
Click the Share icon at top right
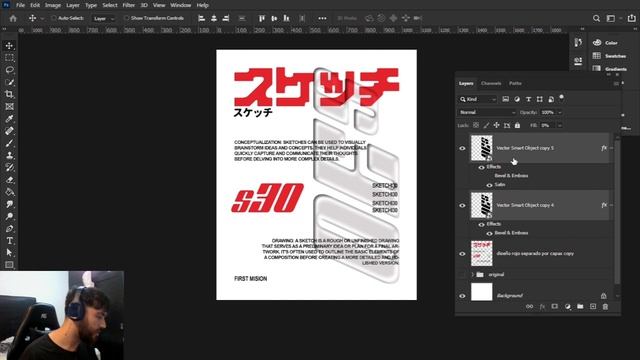pos(631,18)
